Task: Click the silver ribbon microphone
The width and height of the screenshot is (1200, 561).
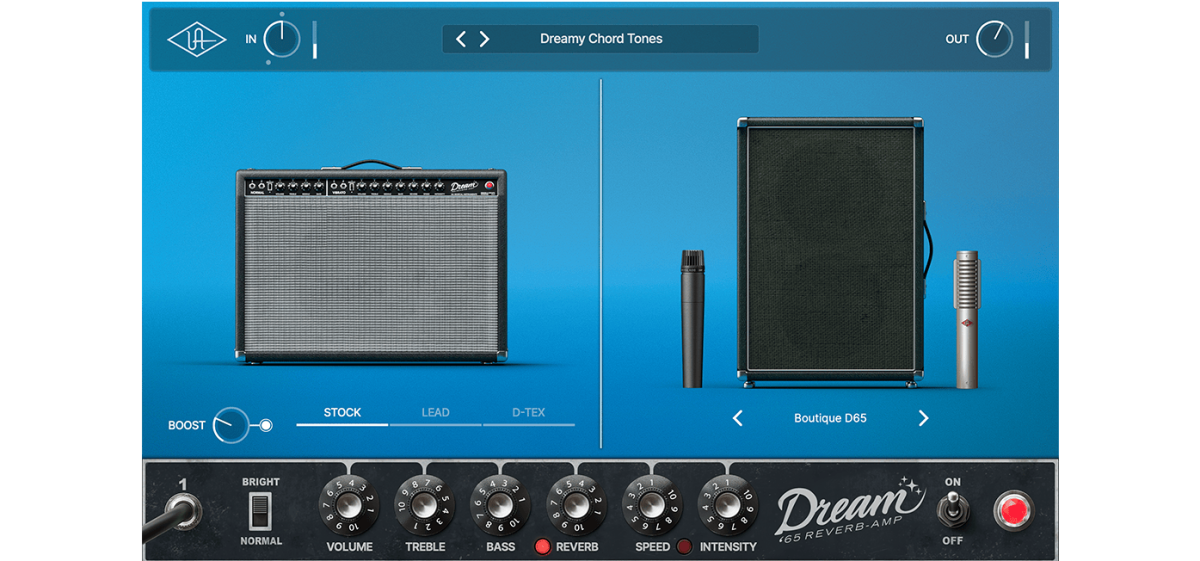Action: pyautogui.click(x=966, y=319)
